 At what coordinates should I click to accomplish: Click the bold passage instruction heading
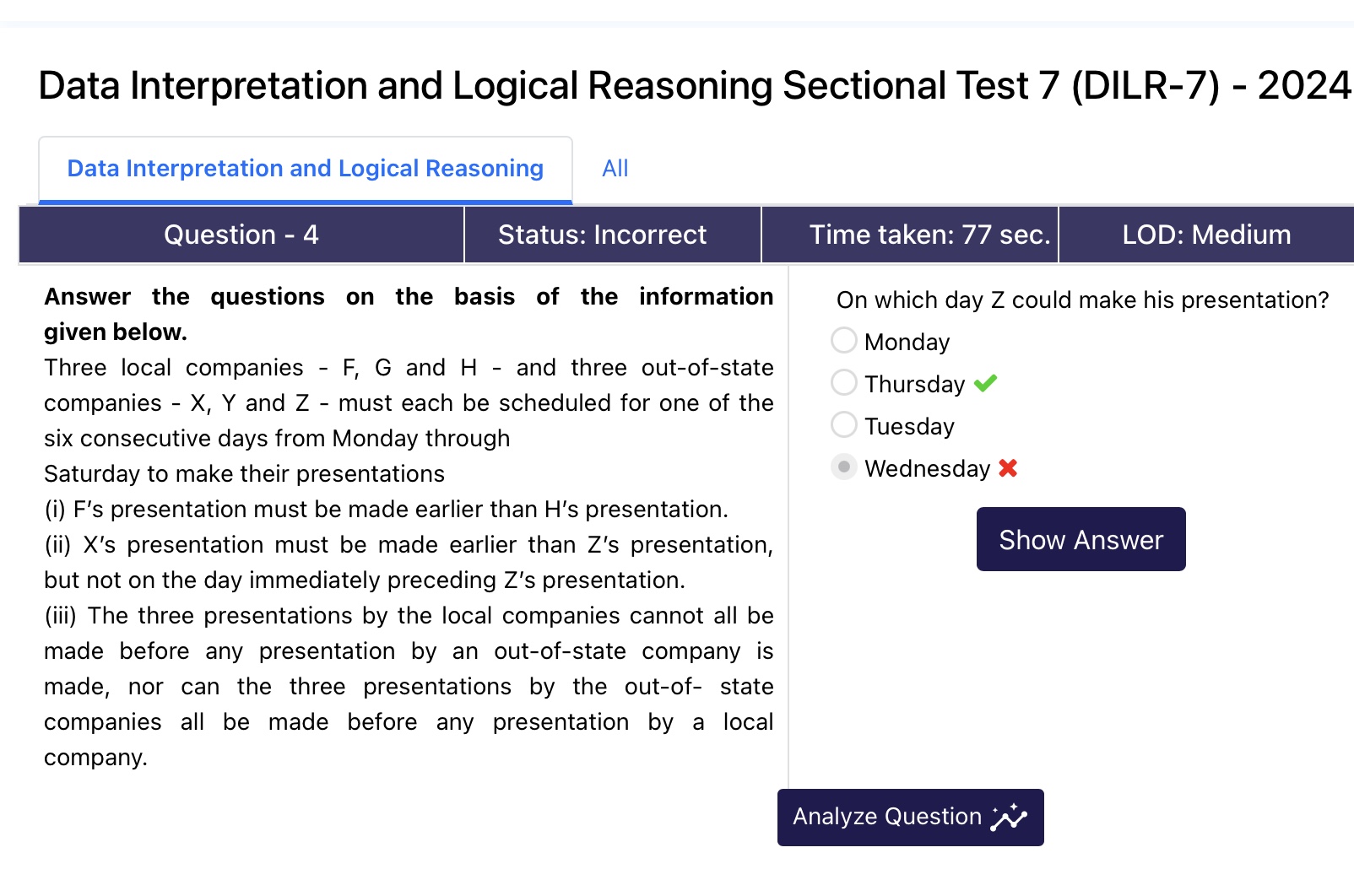point(409,314)
